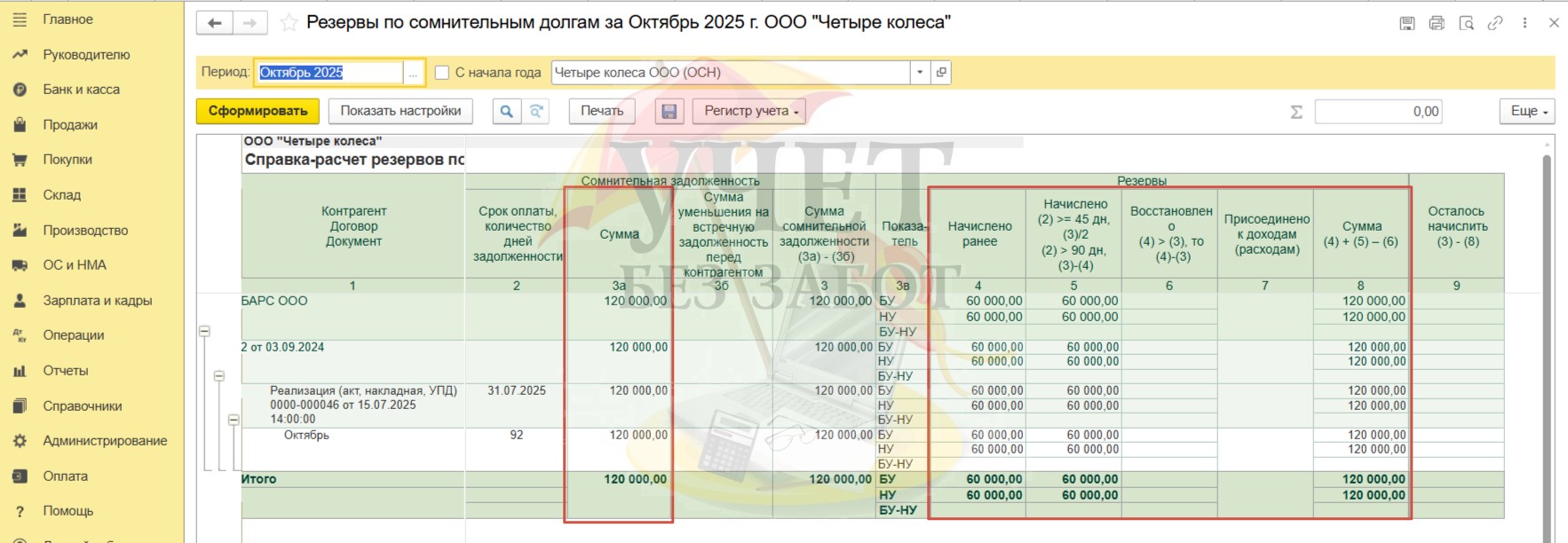Toggle the С начала года checkbox
The height and width of the screenshot is (543, 1568).
pyautogui.click(x=442, y=73)
